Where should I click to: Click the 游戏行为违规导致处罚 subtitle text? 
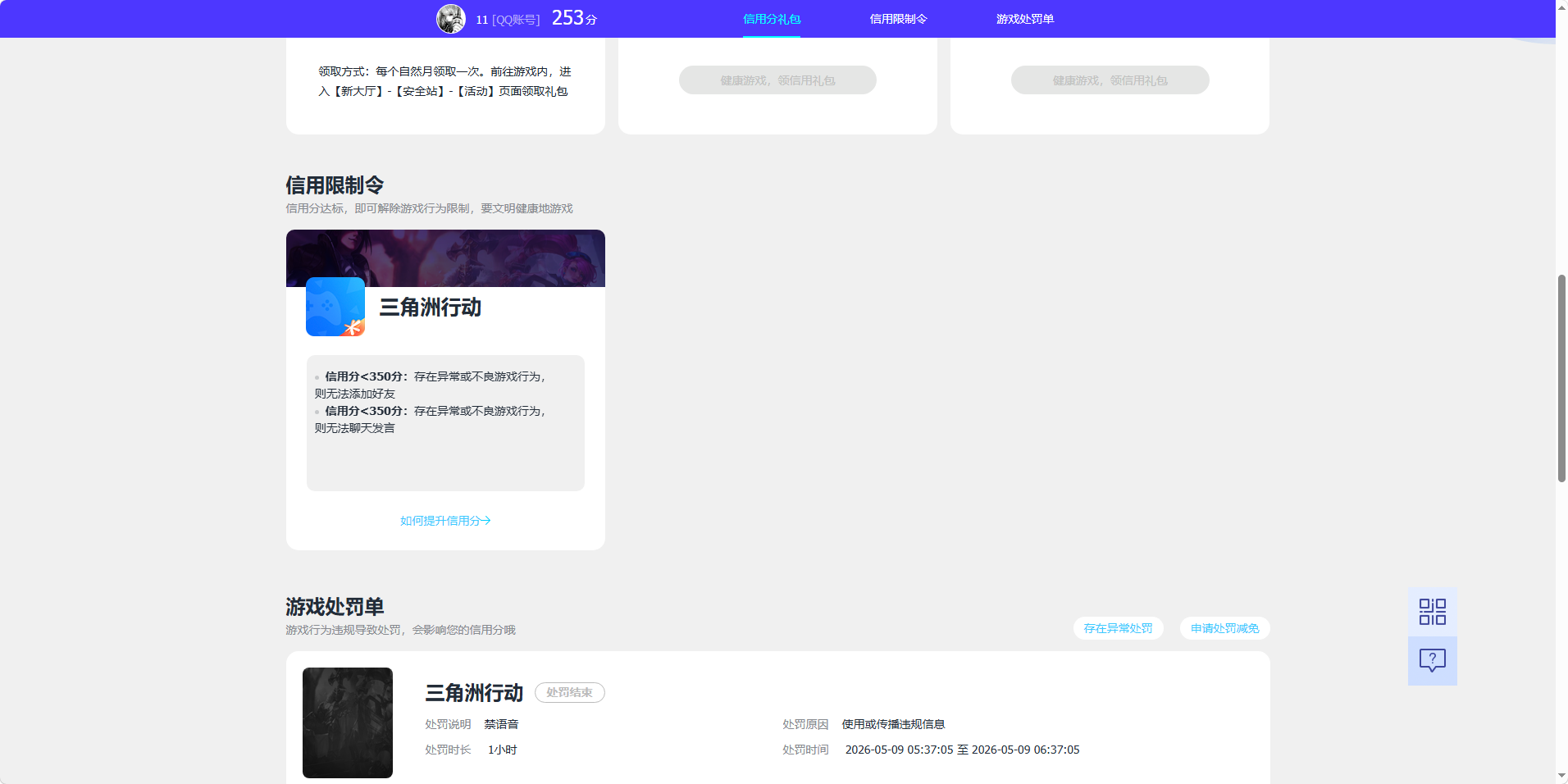tap(400, 630)
